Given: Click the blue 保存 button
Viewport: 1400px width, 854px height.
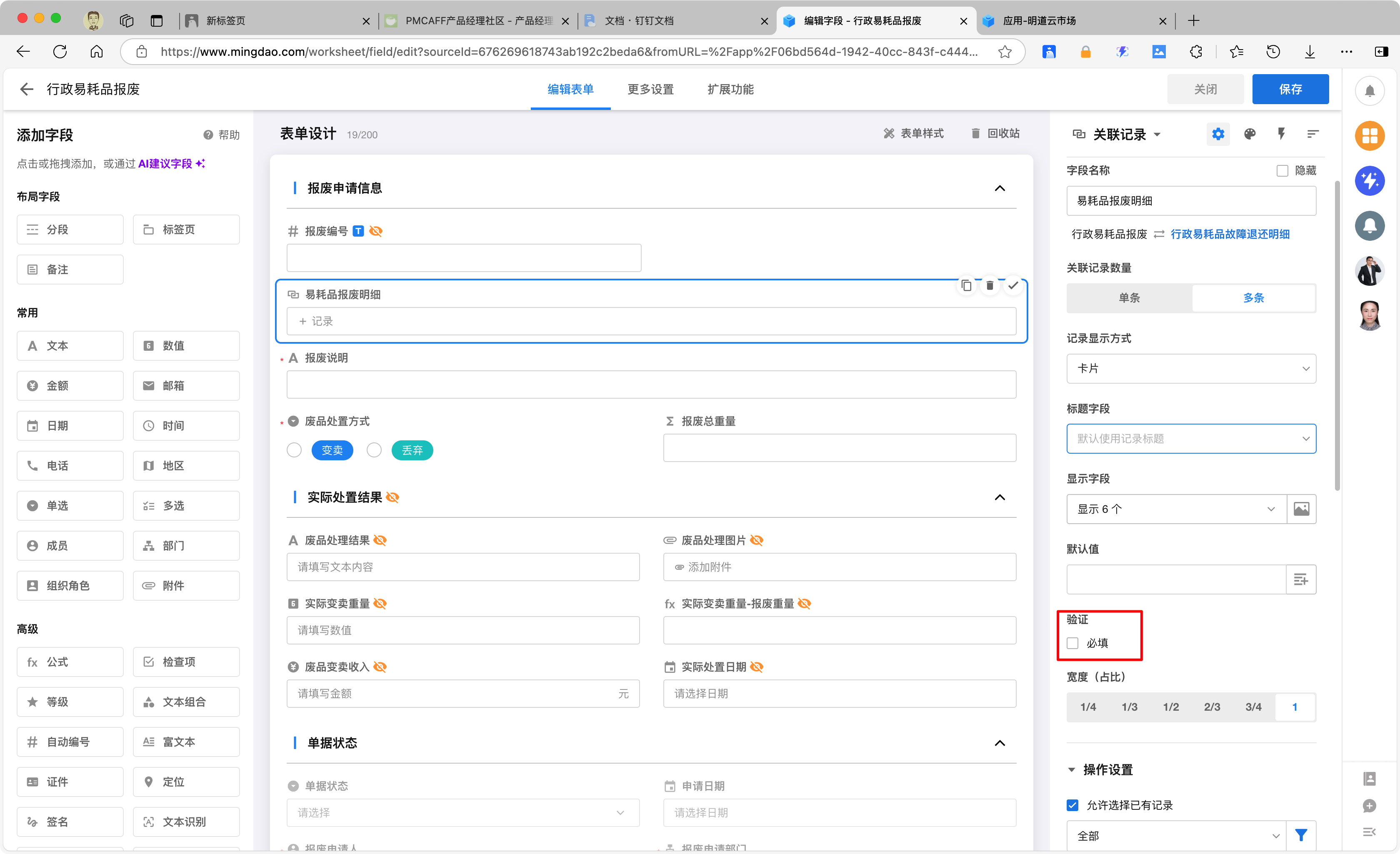Looking at the screenshot, I should pyautogui.click(x=1290, y=89).
